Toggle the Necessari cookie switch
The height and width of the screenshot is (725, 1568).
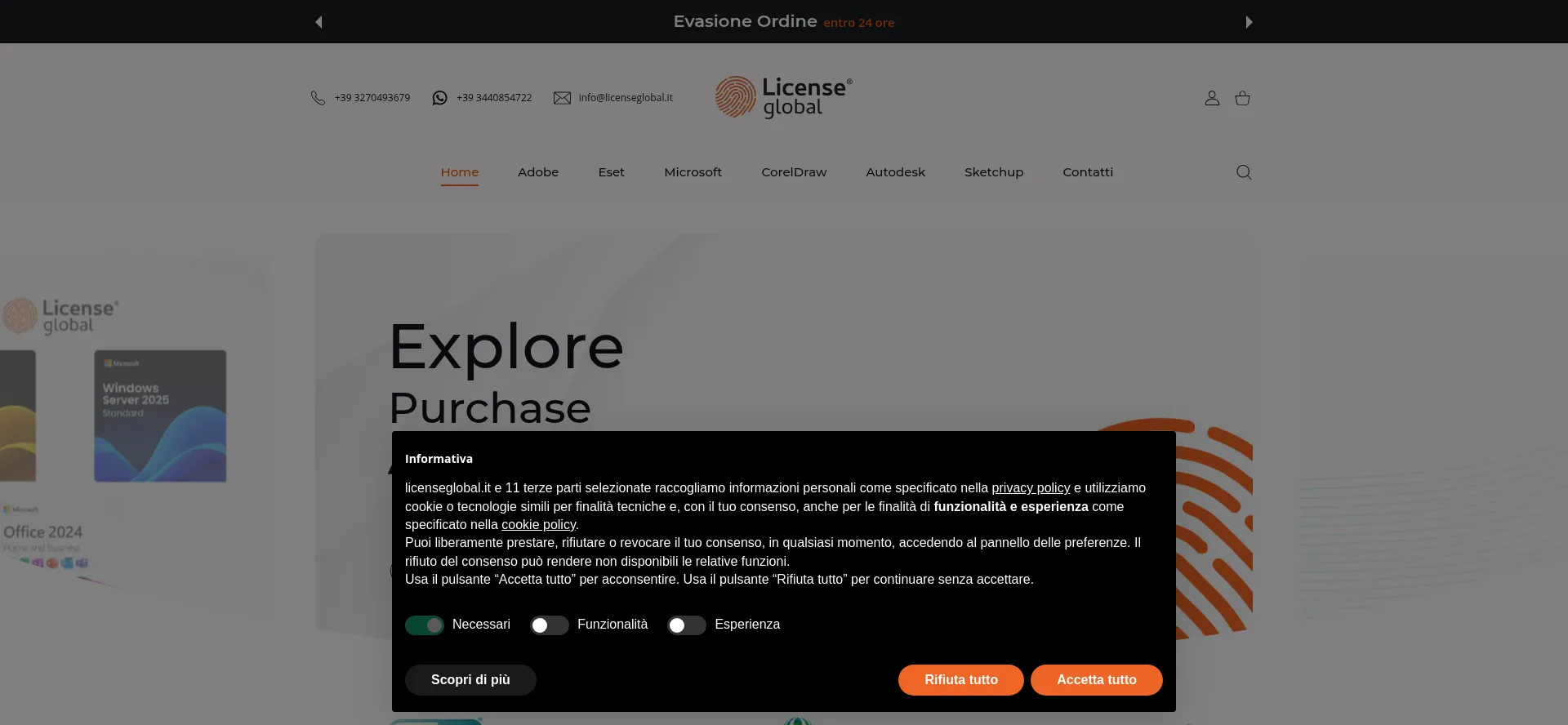(425, 625)
